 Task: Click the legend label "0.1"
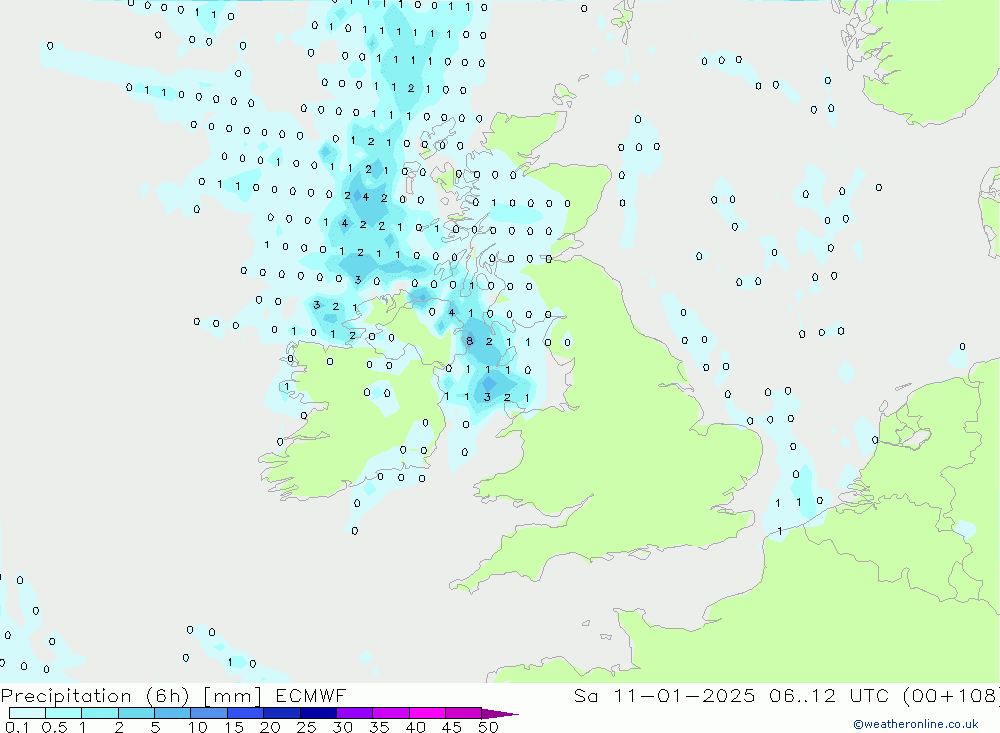tap(17, 727)
